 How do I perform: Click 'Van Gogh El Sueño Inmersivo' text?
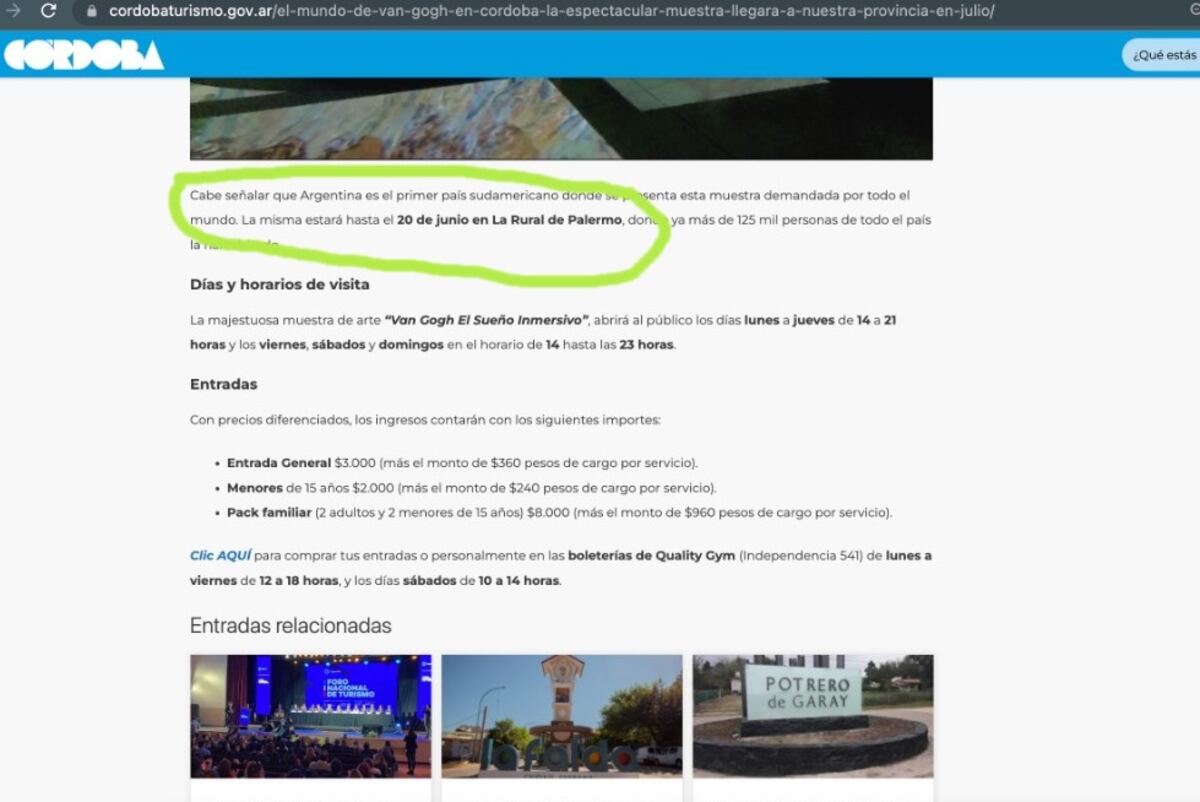coord(487,320)
